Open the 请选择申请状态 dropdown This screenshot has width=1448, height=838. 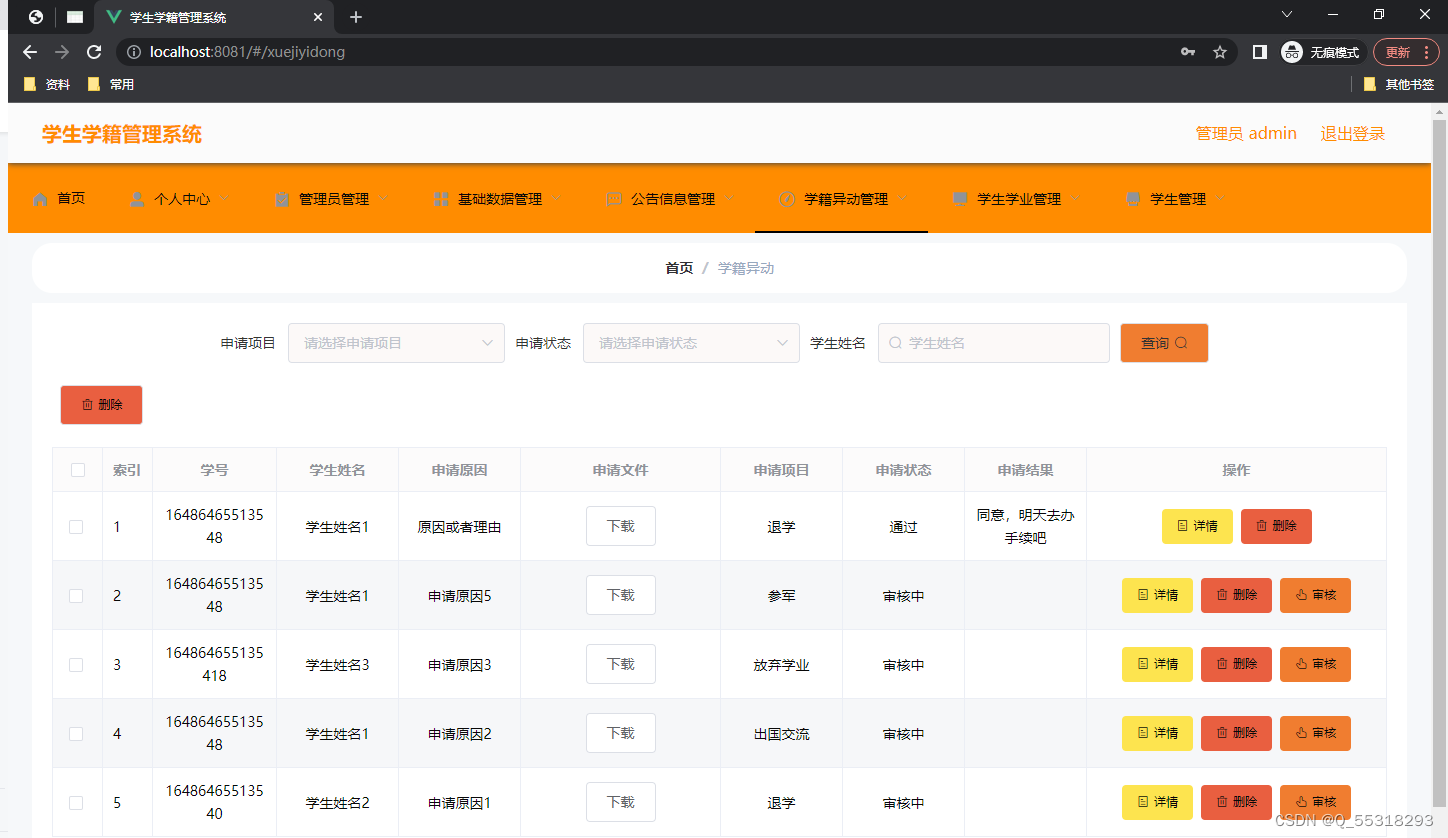691,343
